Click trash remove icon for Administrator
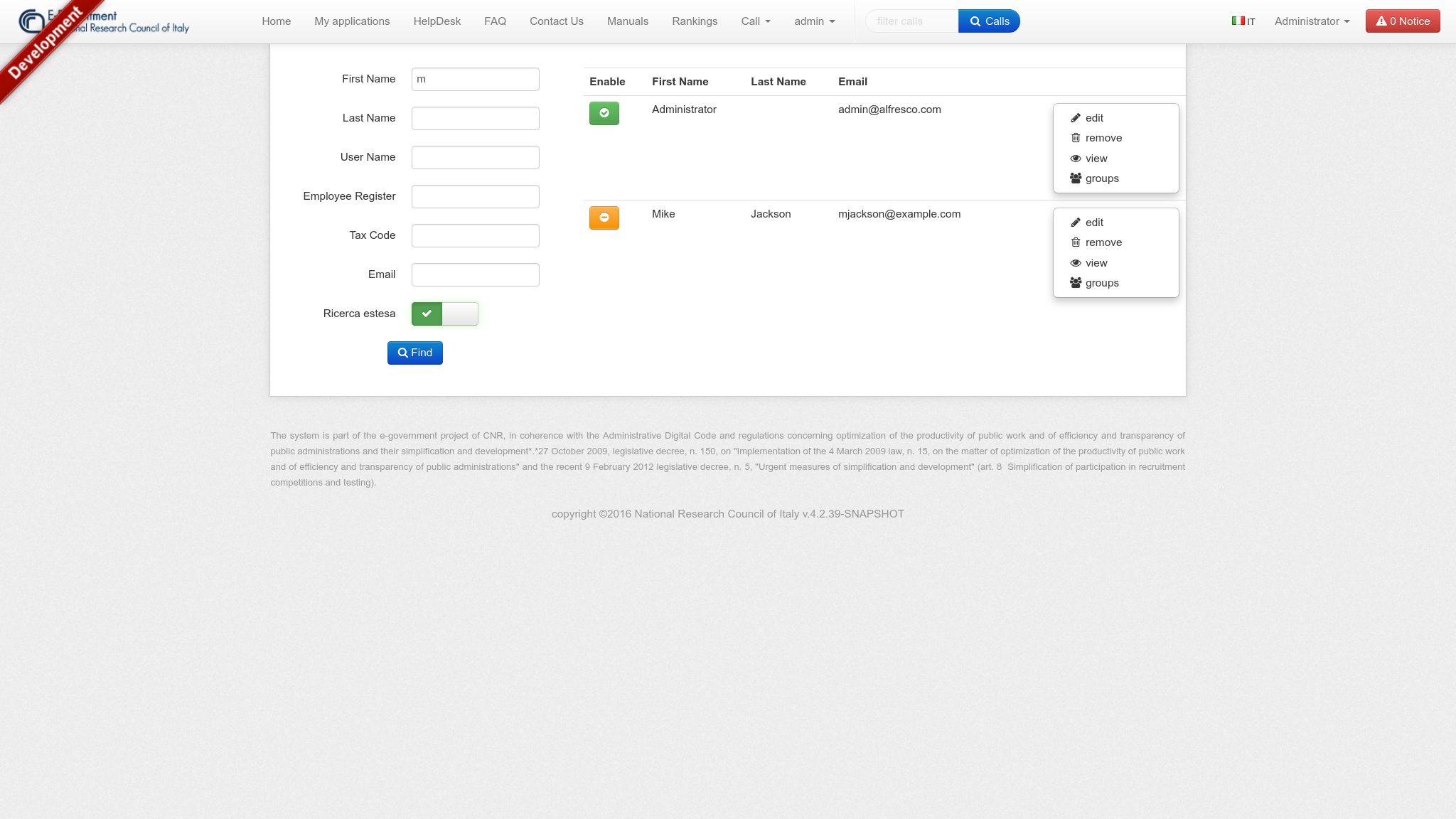This screenshot has width=1456, height=819. click(x=1076, y=138)
